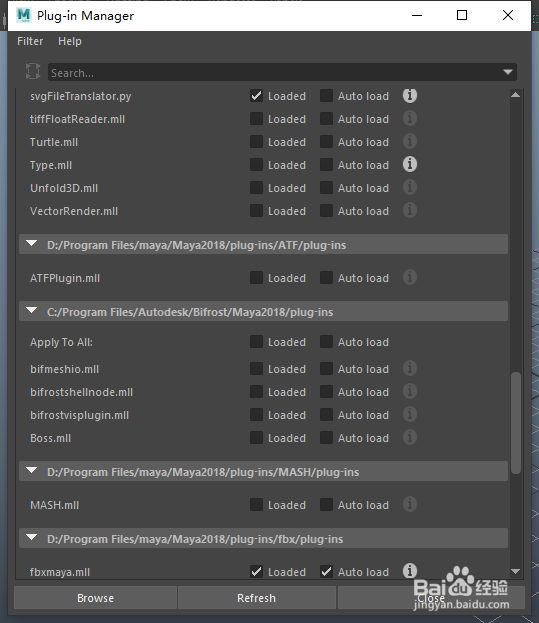Check Loaded for ATFPlugin.mll

pos(256,278)
